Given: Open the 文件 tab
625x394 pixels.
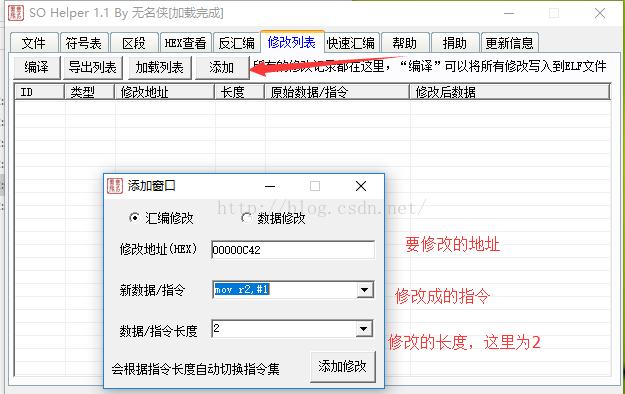Looking at the screenshot, I should point(34,43).
